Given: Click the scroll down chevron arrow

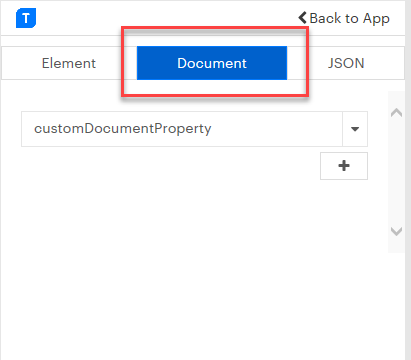Looking at the screenshot, I should click(396, 231).
